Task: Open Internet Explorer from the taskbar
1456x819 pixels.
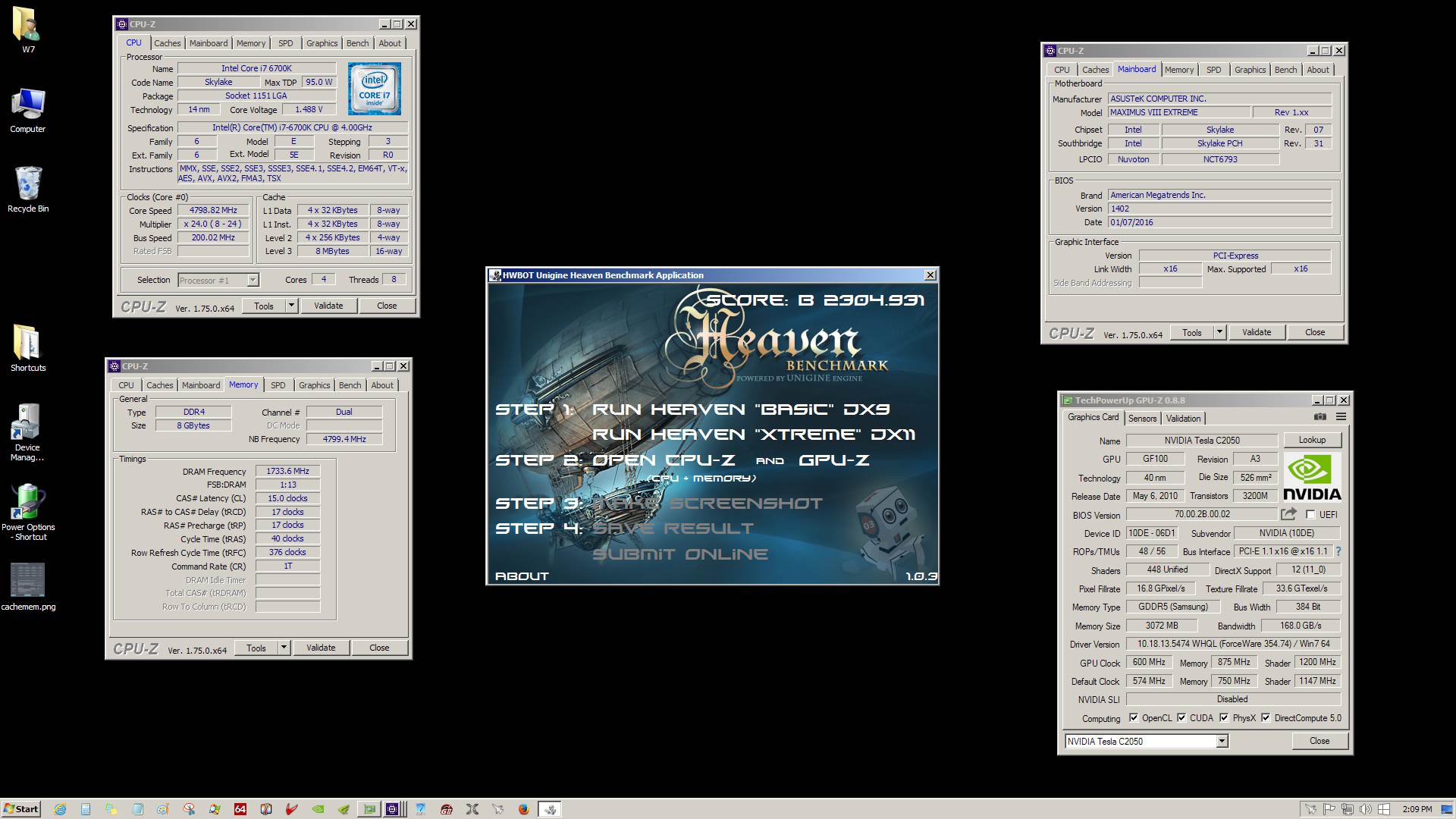Action: click(x=60, y=809)
